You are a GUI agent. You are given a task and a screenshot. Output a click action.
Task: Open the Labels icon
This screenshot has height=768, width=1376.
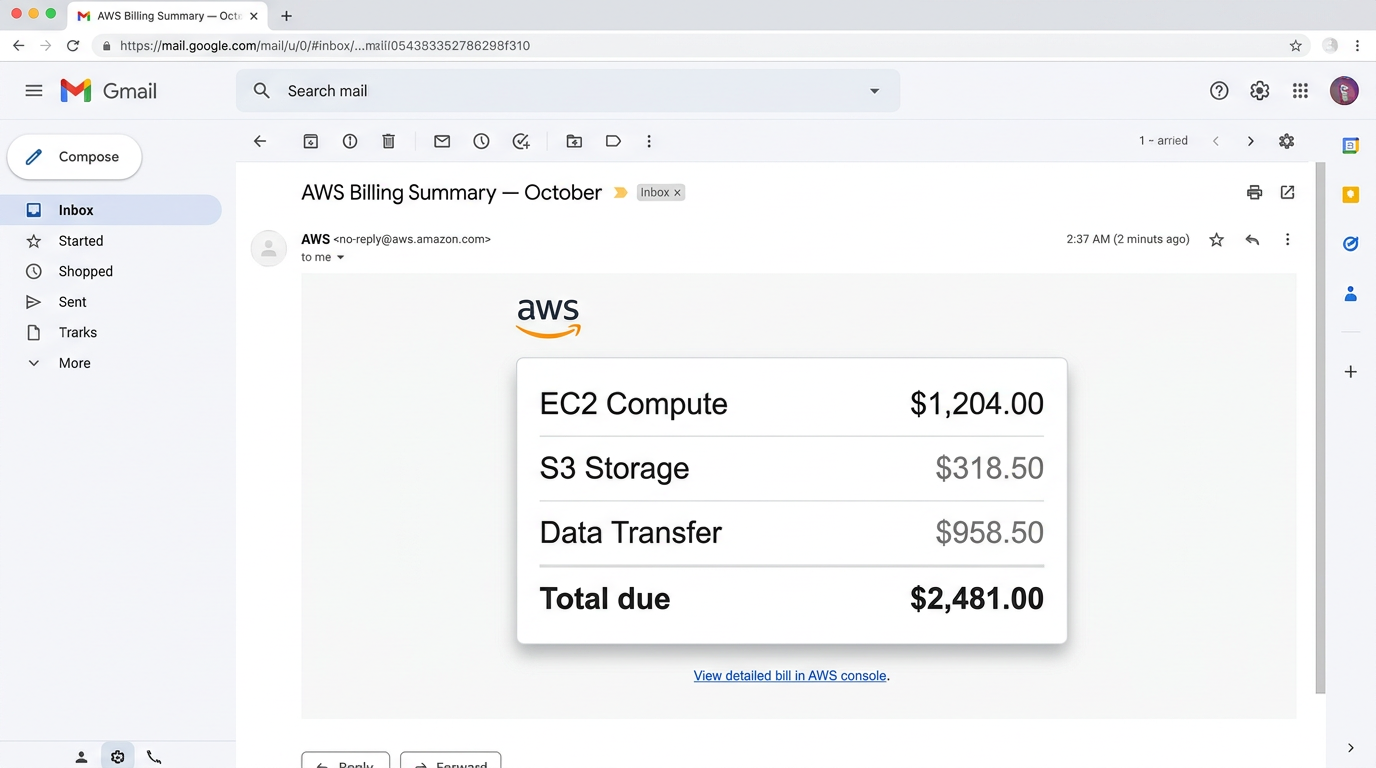pos(613,141)
